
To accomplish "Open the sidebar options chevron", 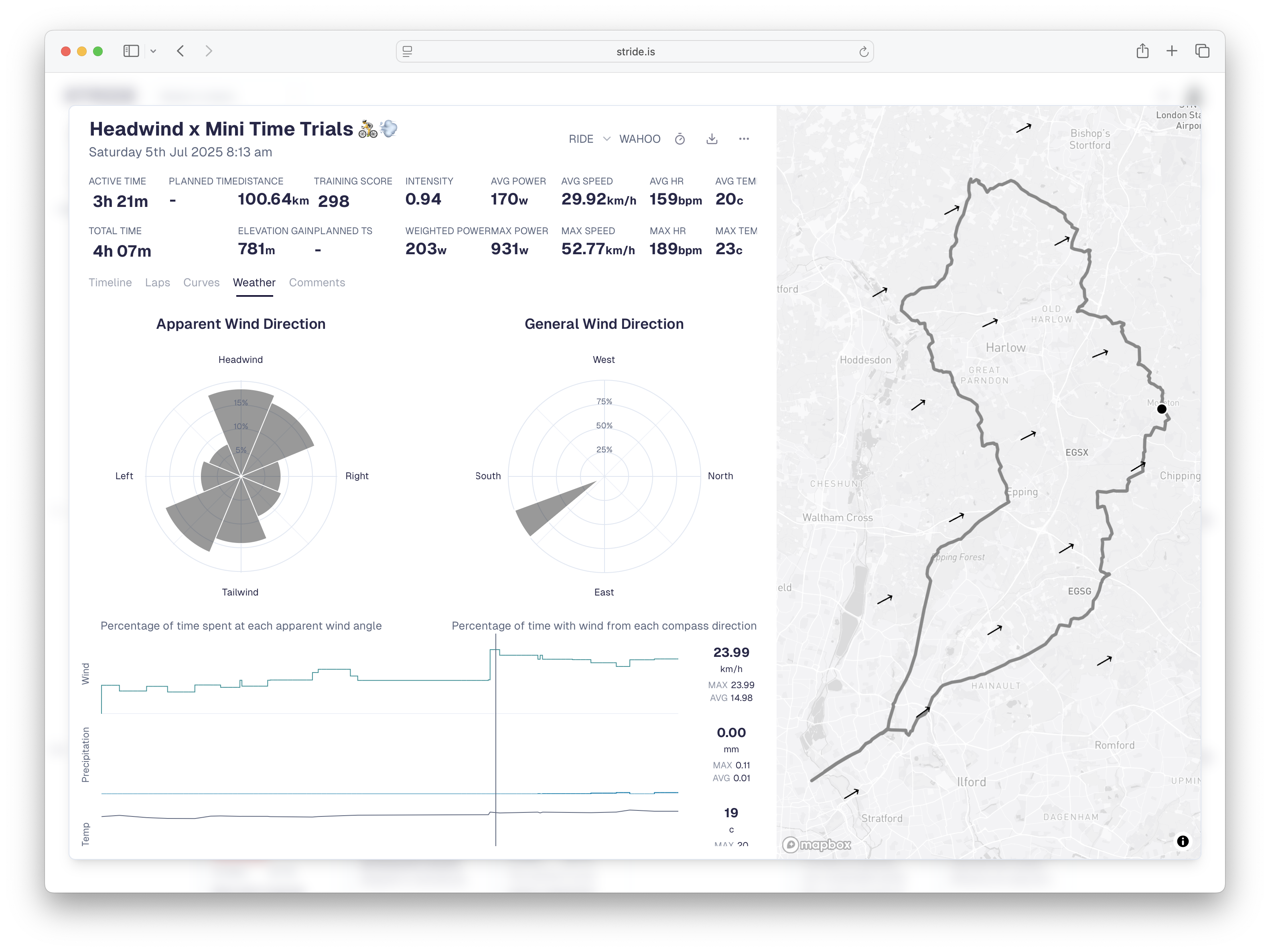I will (x=153, y=51).
